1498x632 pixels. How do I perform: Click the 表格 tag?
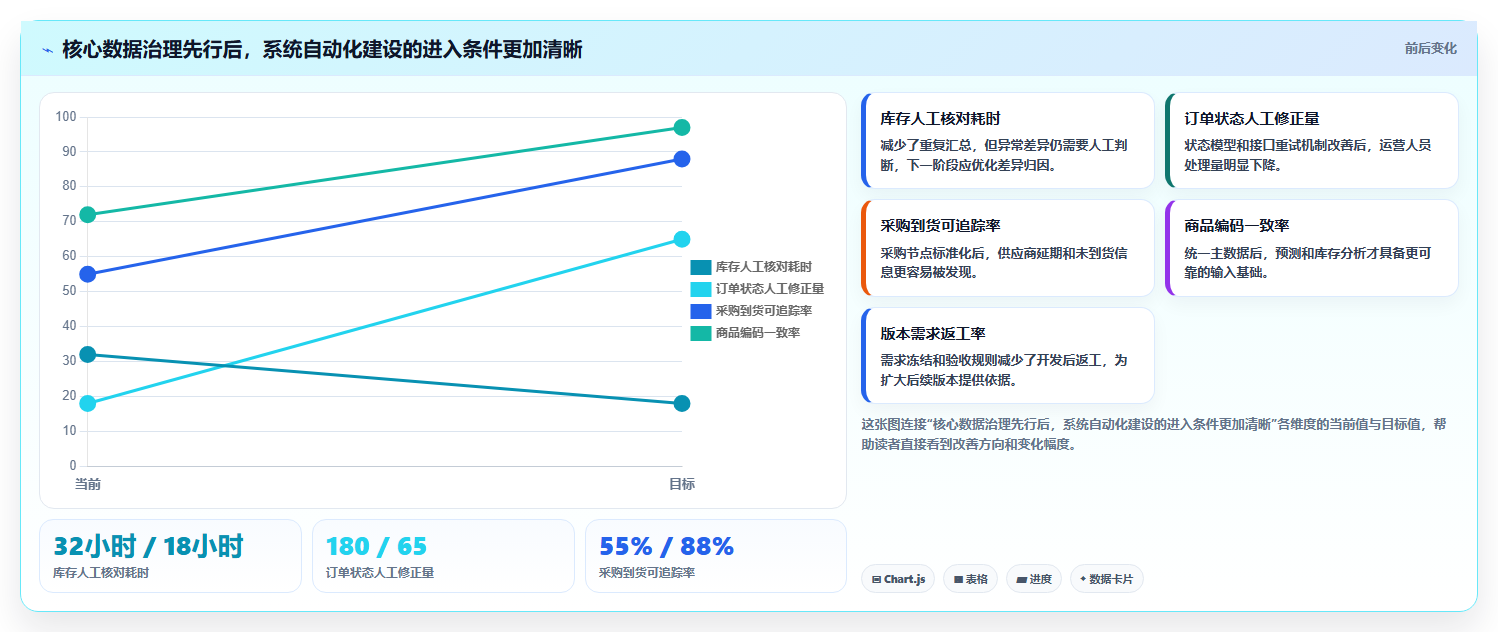(970, 579)
